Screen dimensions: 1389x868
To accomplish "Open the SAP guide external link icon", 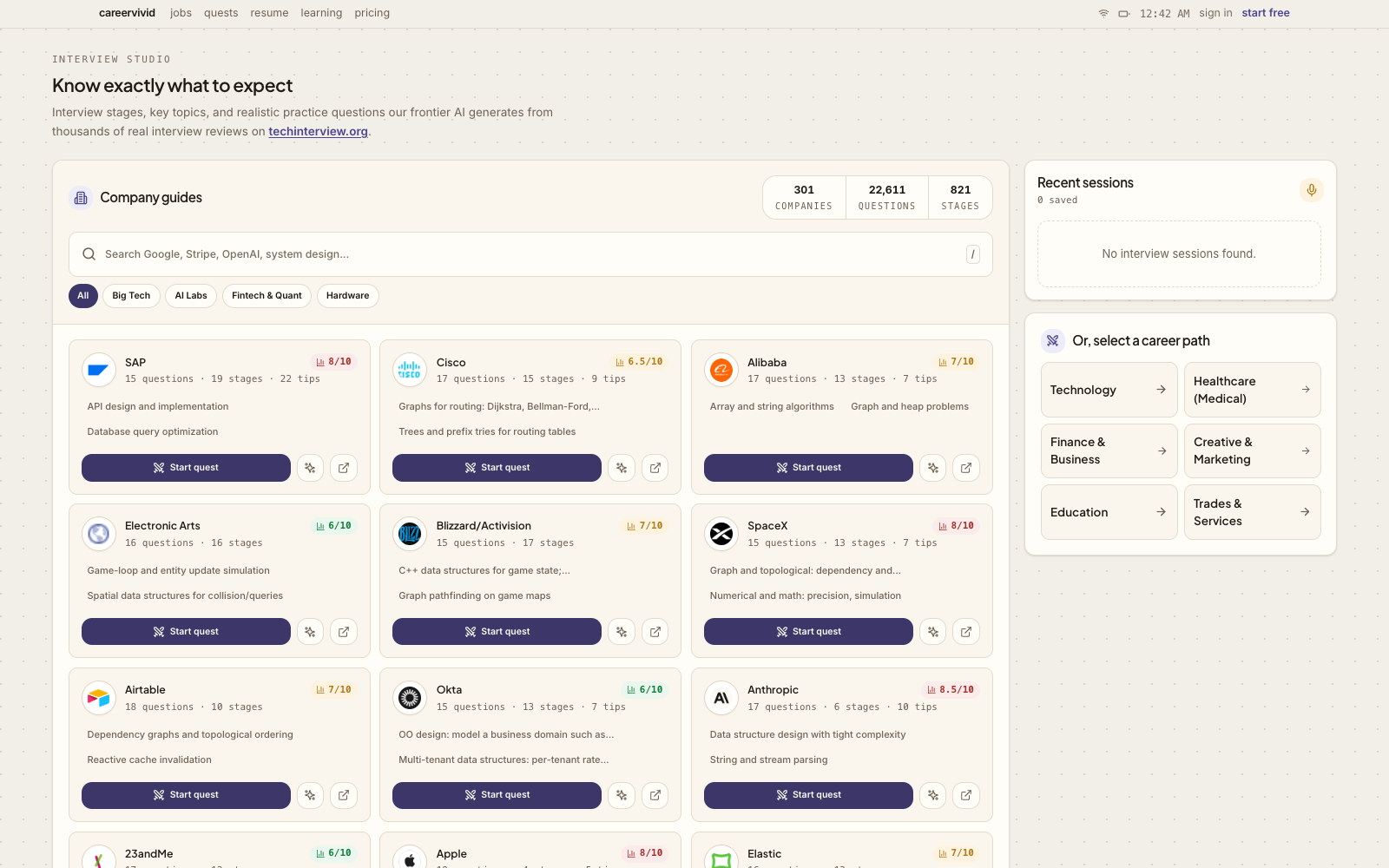I will point(344,468).
